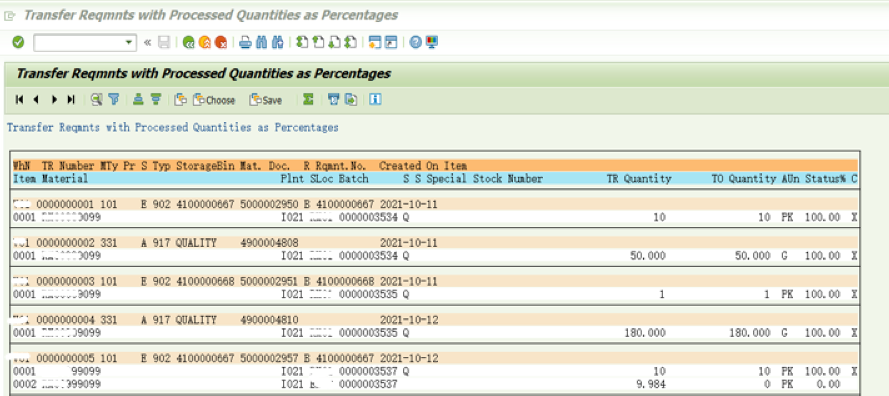Image resolution: width=889 pixels, height=396 pixels.
Task: Click the Export list icon
Action: click(351, 100)
